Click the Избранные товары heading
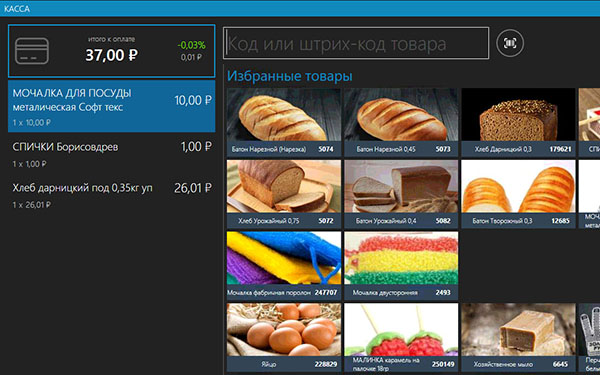This screenshot has height=375, width=600. 290,76
